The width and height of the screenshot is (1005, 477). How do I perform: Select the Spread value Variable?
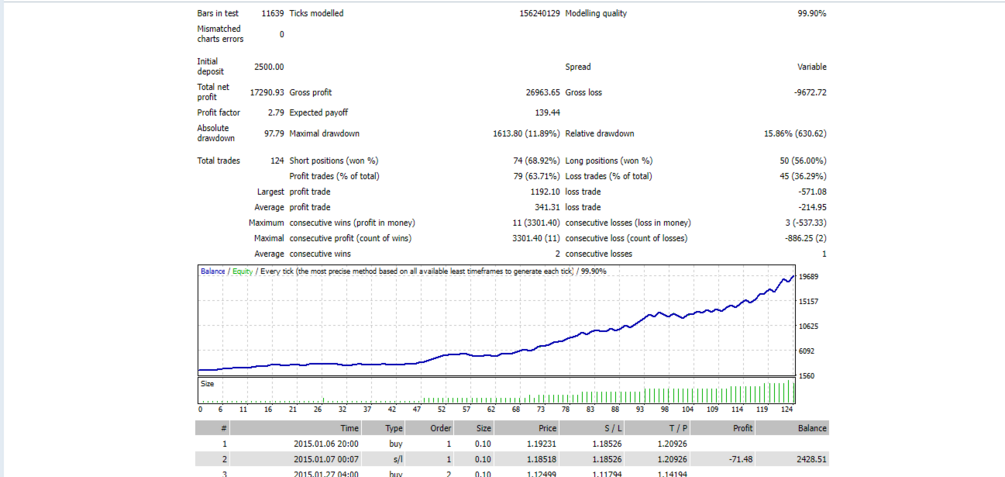tap(813, 67)
